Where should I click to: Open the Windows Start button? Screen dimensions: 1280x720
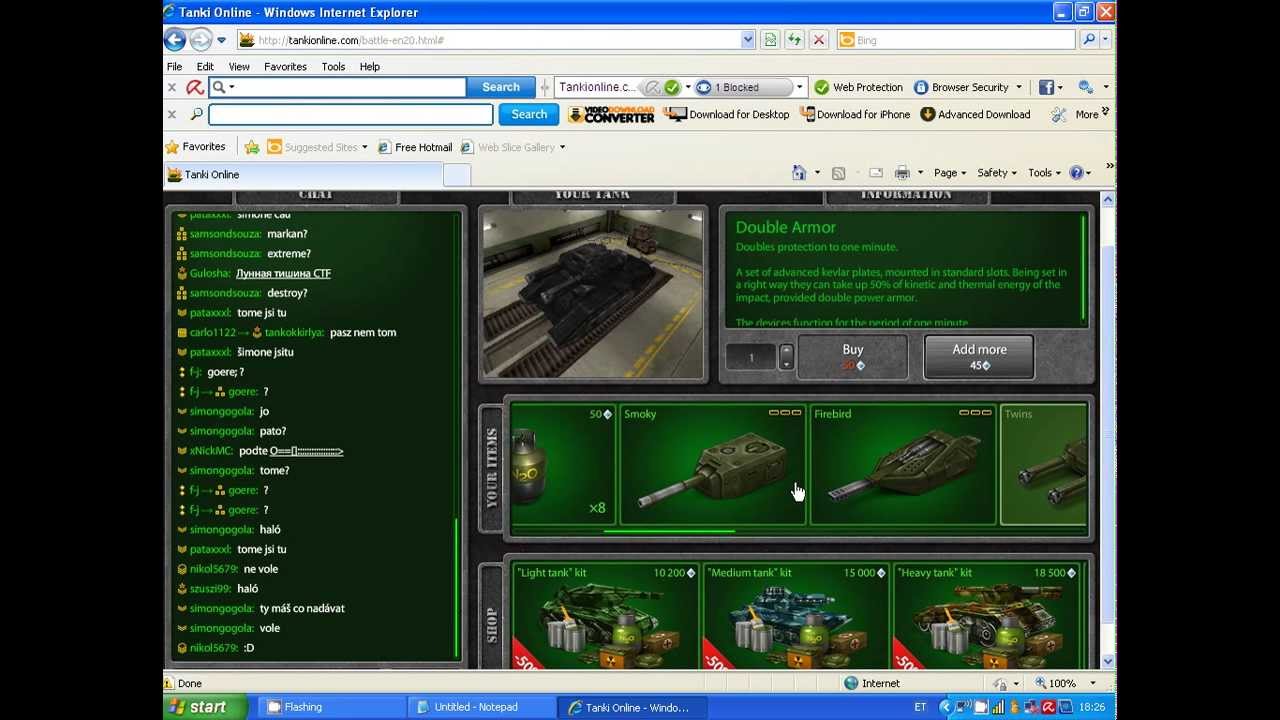(x=205, y=707)
